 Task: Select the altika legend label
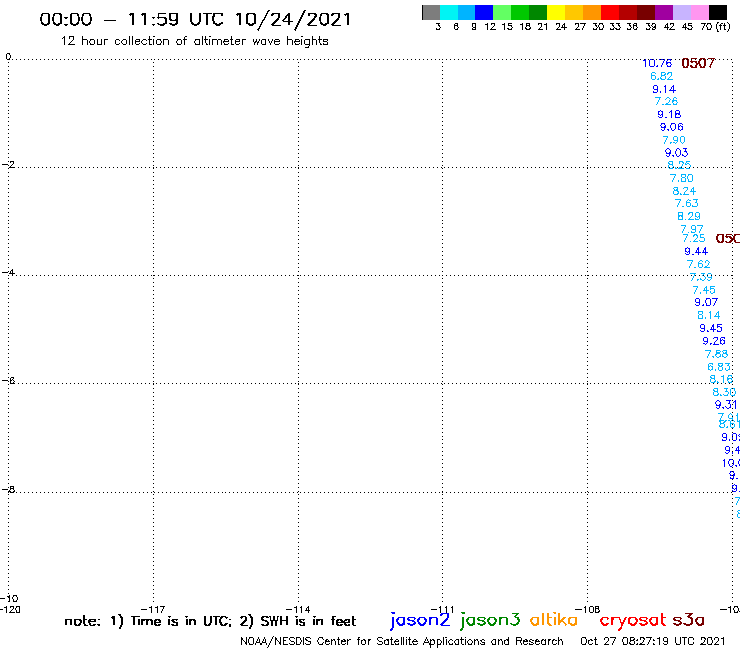(554, 620)
